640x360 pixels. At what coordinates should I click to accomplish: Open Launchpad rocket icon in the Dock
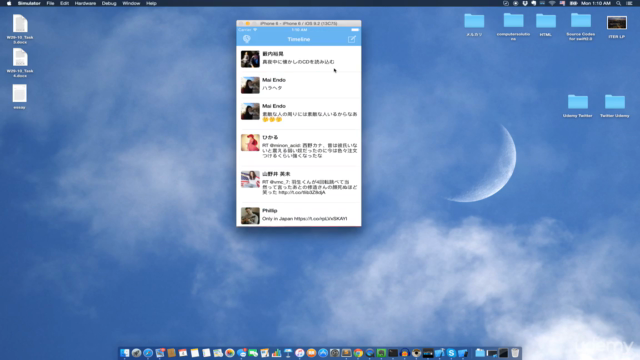[136, 353]
